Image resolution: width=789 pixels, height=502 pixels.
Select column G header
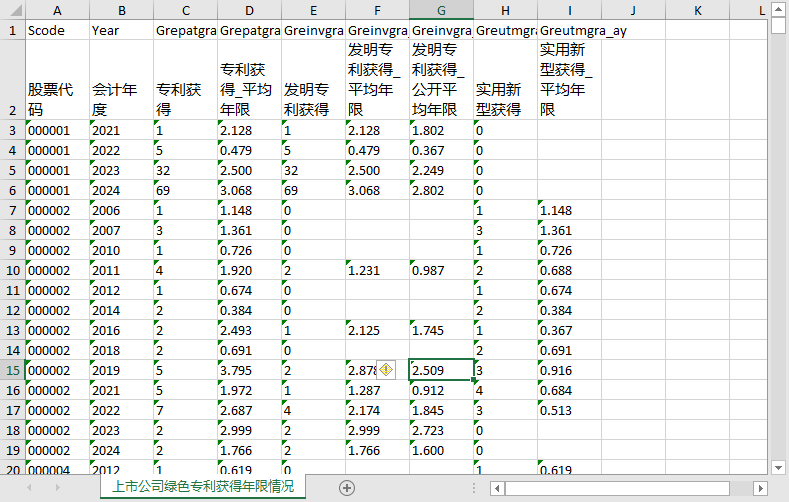pyautogui.click(x=441, y=10)
